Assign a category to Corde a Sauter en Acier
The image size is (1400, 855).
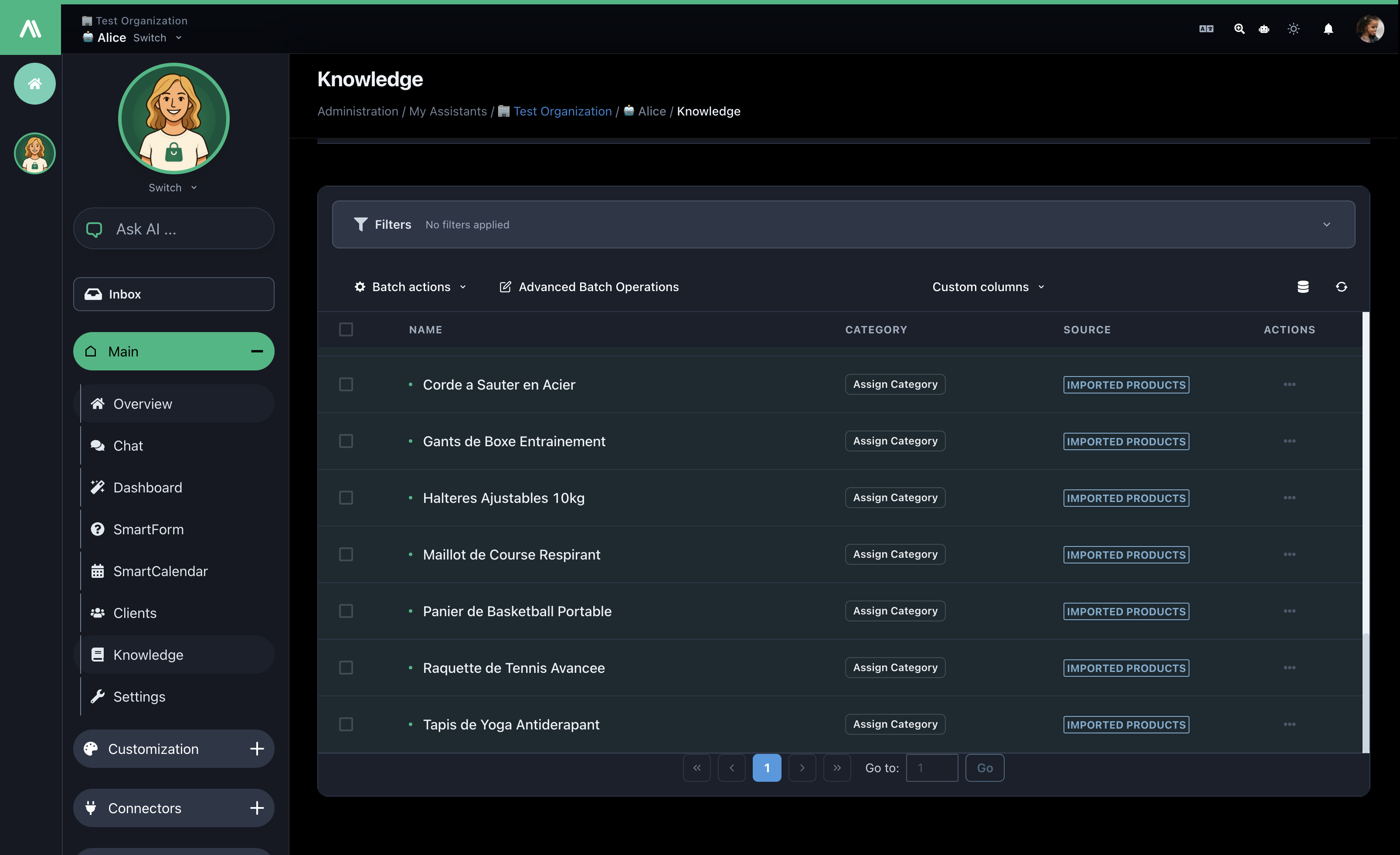894,384
